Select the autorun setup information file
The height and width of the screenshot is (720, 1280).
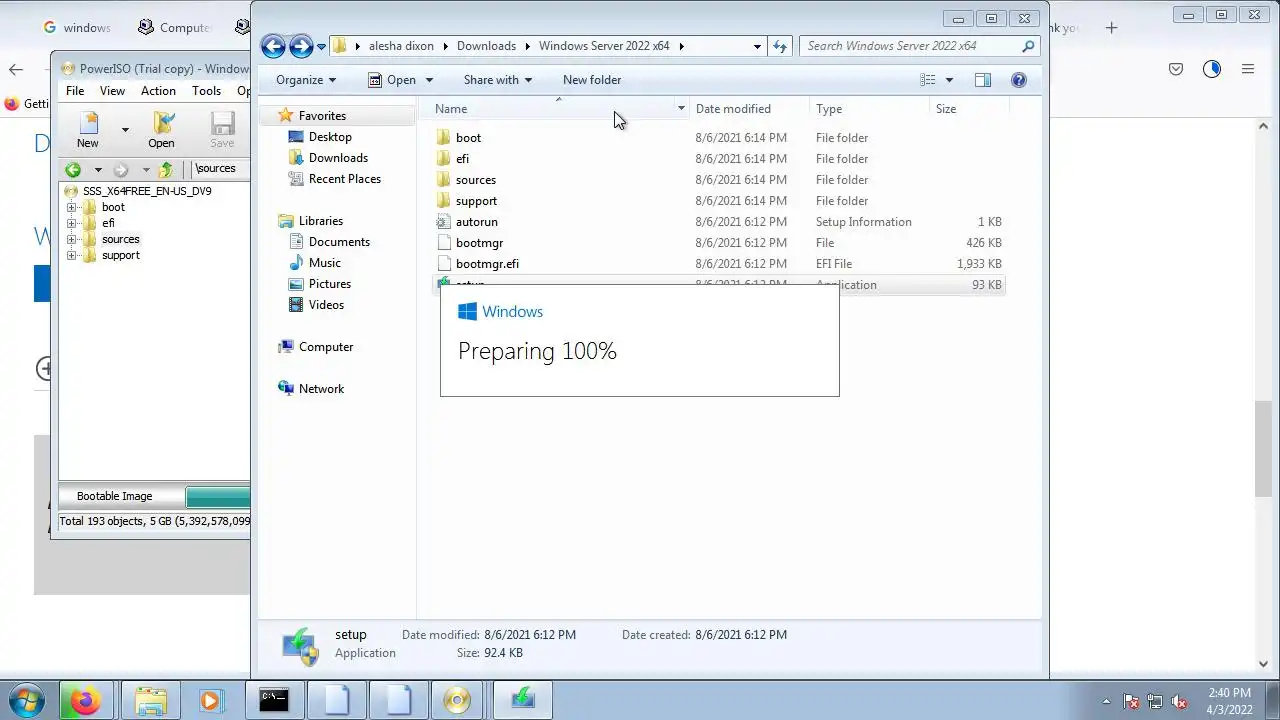pos(477,222)
